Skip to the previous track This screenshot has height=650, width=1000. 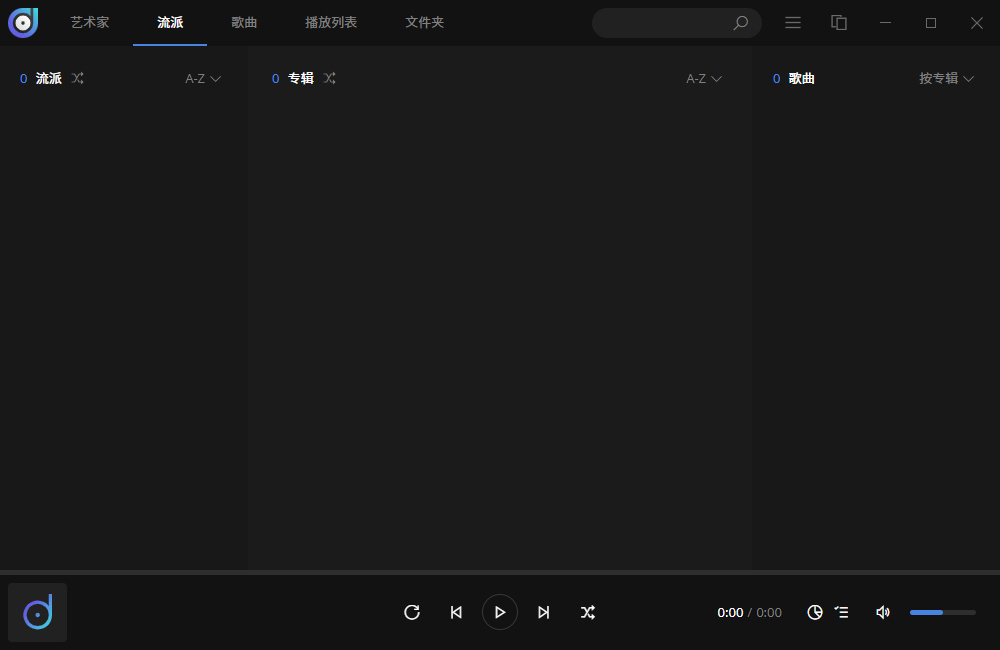point(456,612)
